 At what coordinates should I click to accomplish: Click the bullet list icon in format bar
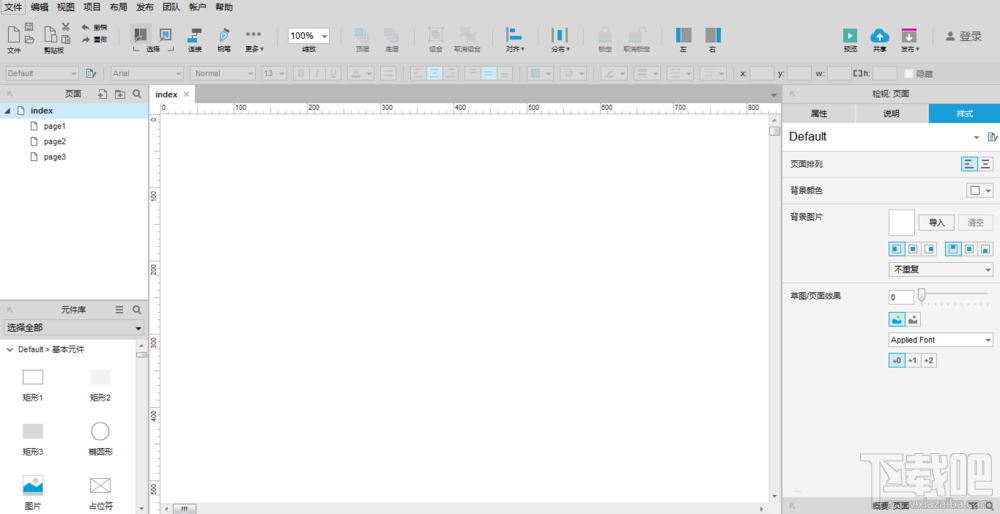pyautogui.click(x=388, y=73)
